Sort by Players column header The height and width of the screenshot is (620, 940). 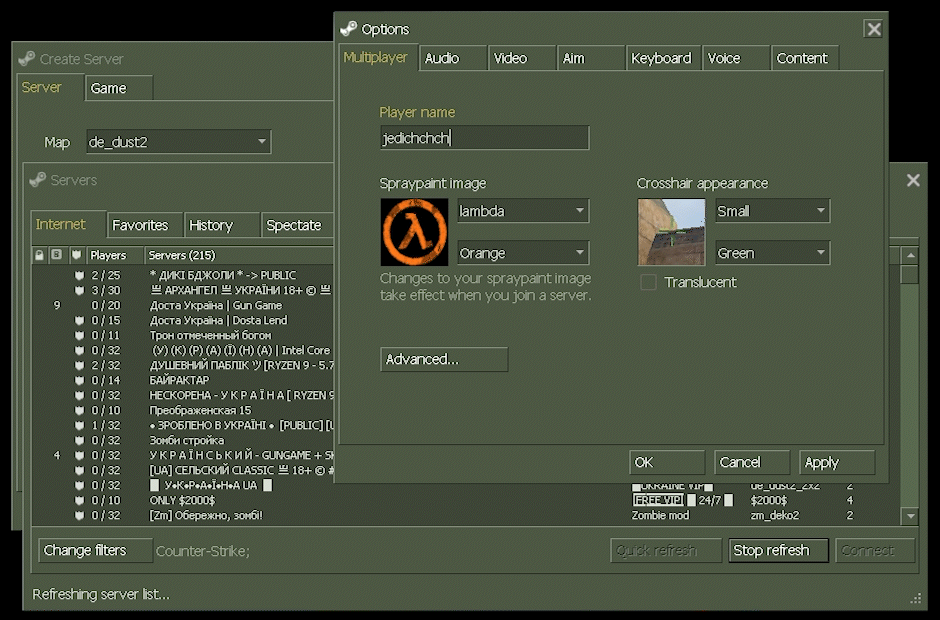pos(115,255)
